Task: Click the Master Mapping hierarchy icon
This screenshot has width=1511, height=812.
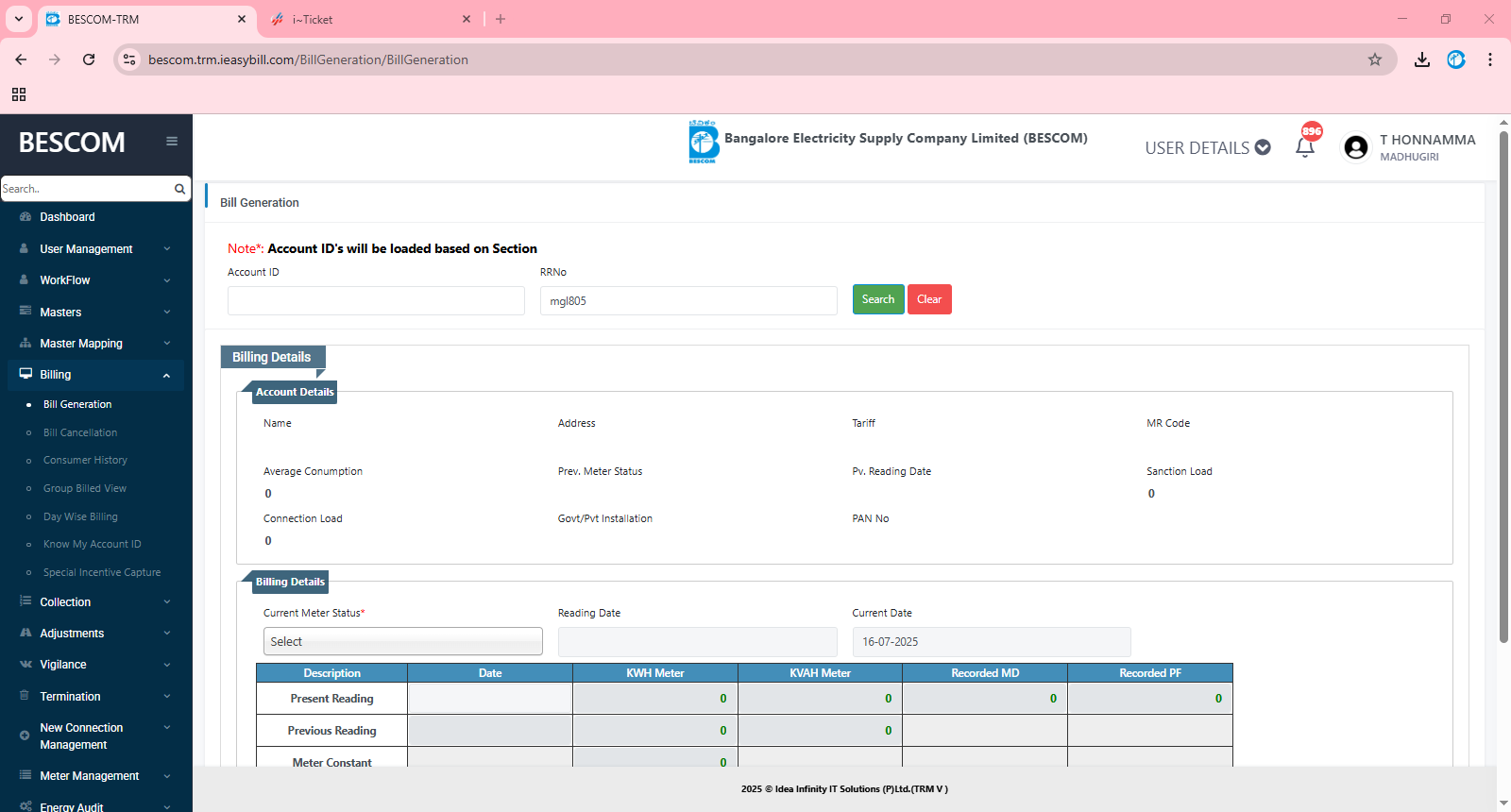Action: (25, 343)
